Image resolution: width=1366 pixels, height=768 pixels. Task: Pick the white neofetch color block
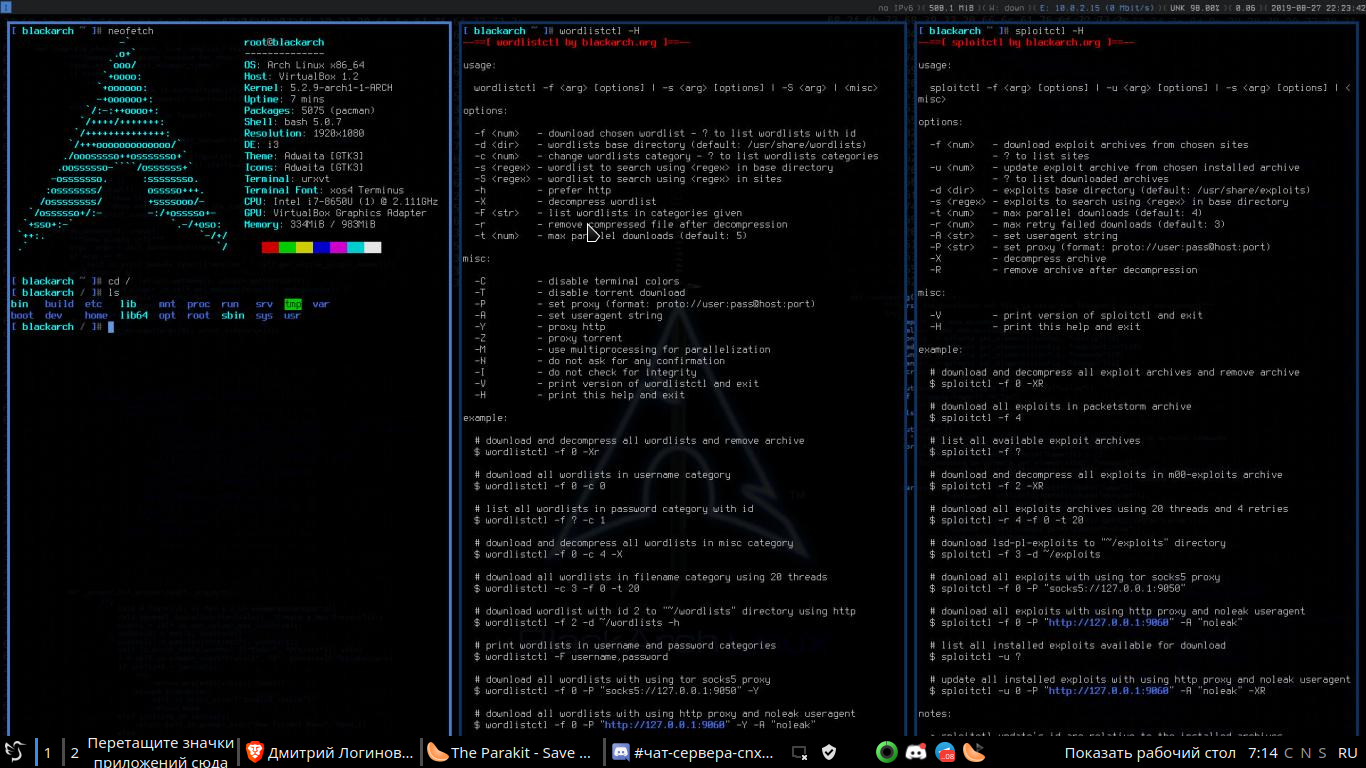372,247
